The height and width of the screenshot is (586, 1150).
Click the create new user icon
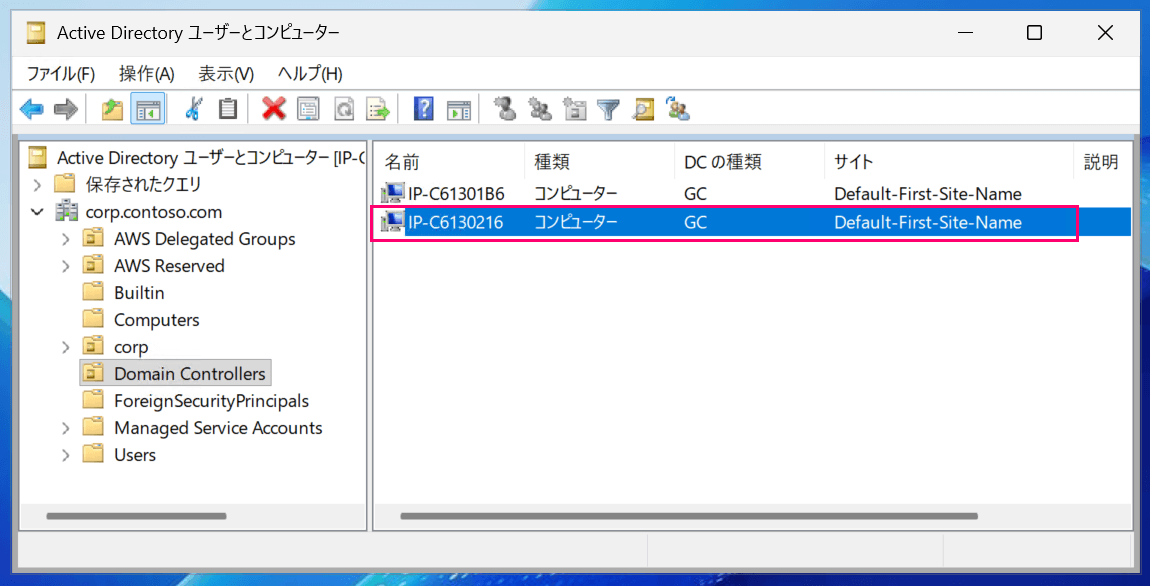505,110
